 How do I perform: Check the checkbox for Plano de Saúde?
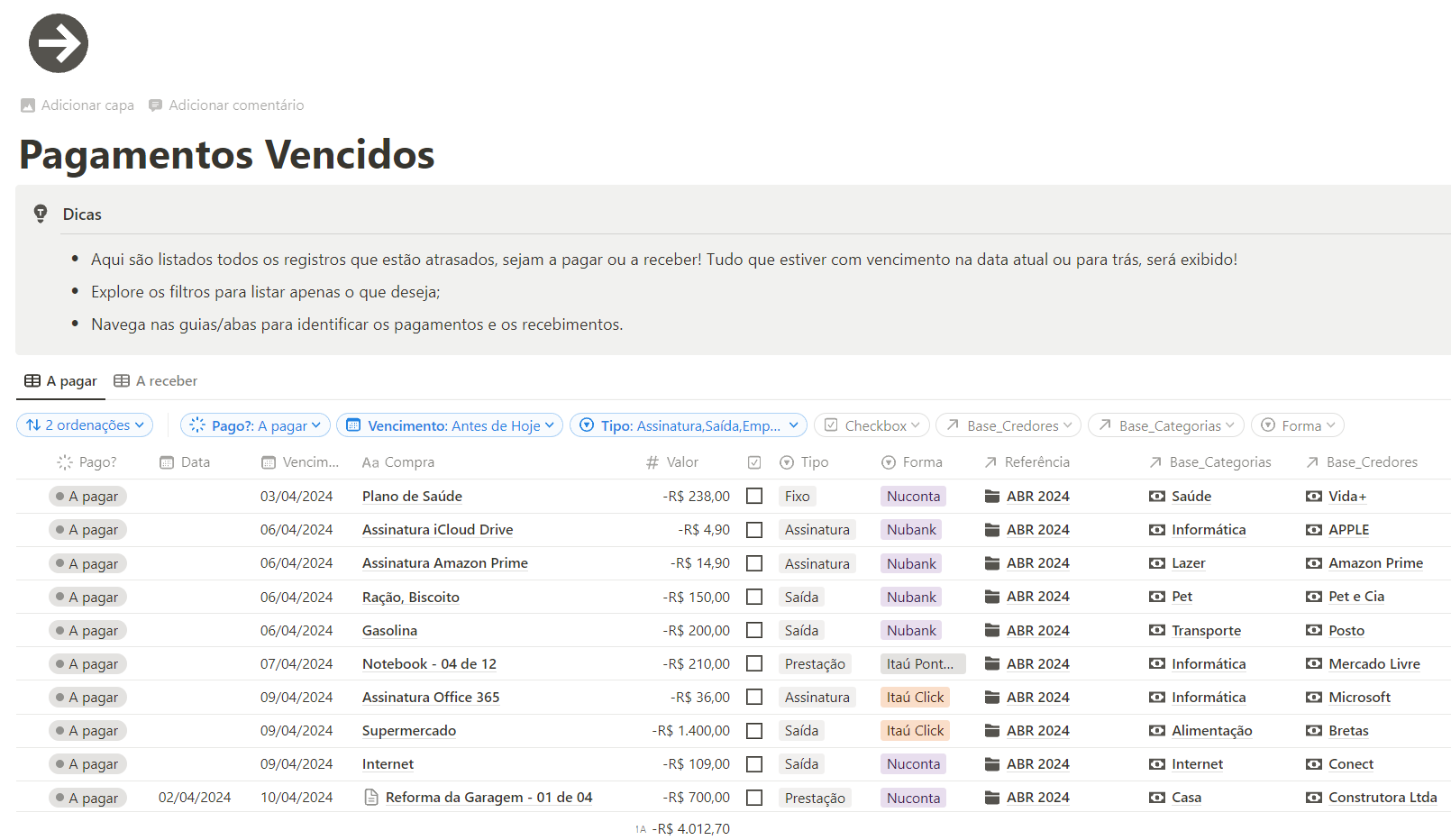[x=754, y=497]
